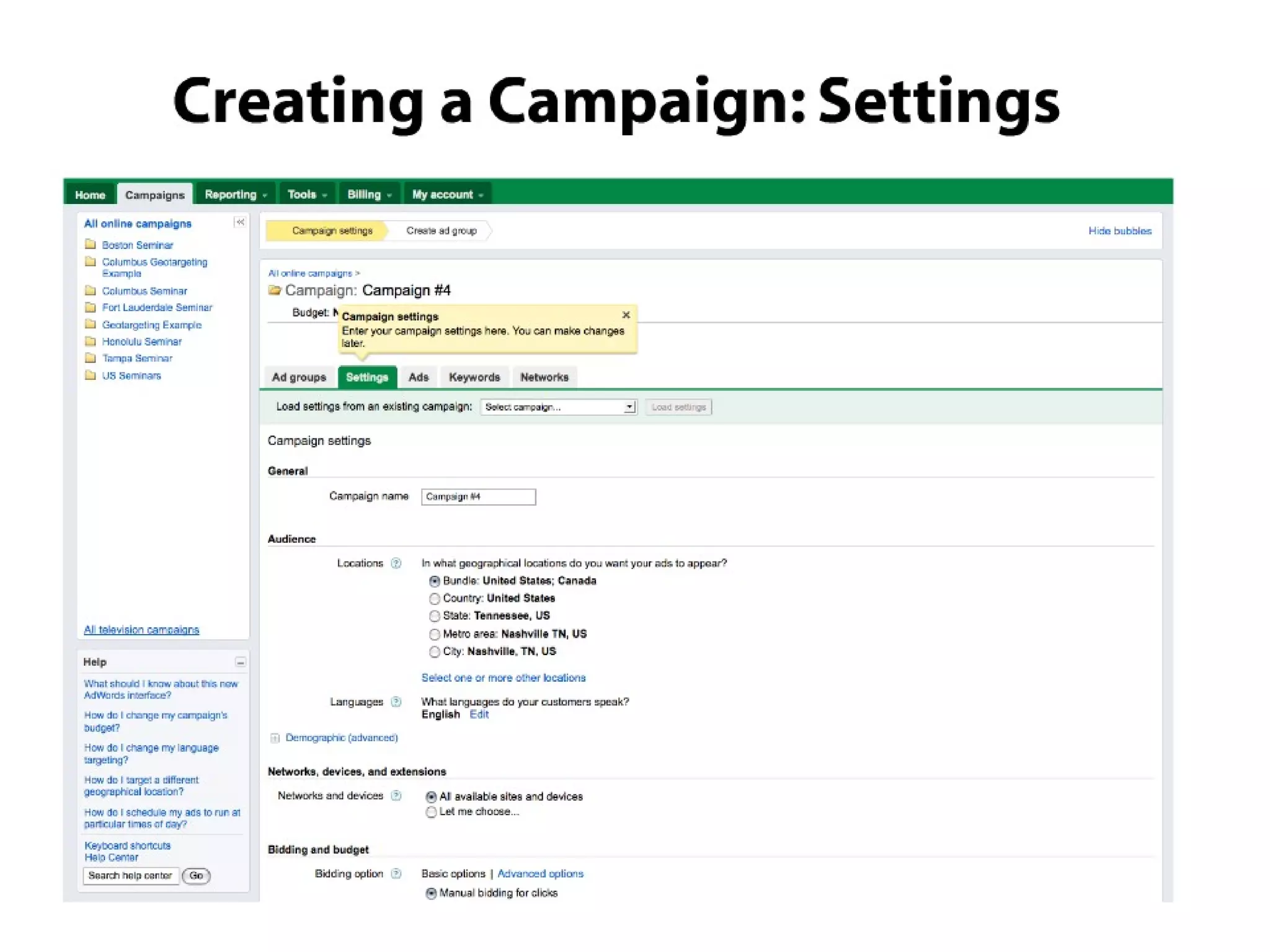The image size is (1270, 952).
Task: Select Country: United States radio option
Action: [434, 599]
